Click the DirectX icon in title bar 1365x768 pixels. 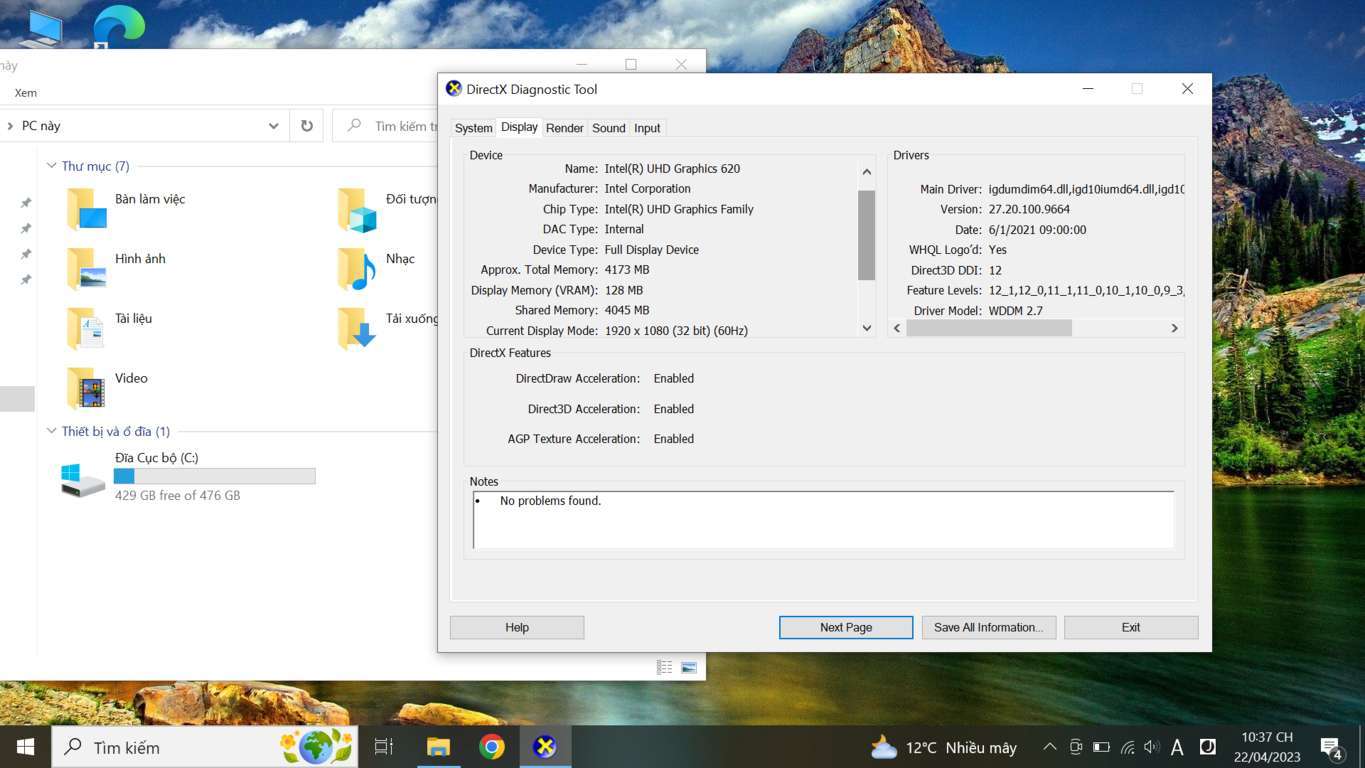click(x=454, y=89)
